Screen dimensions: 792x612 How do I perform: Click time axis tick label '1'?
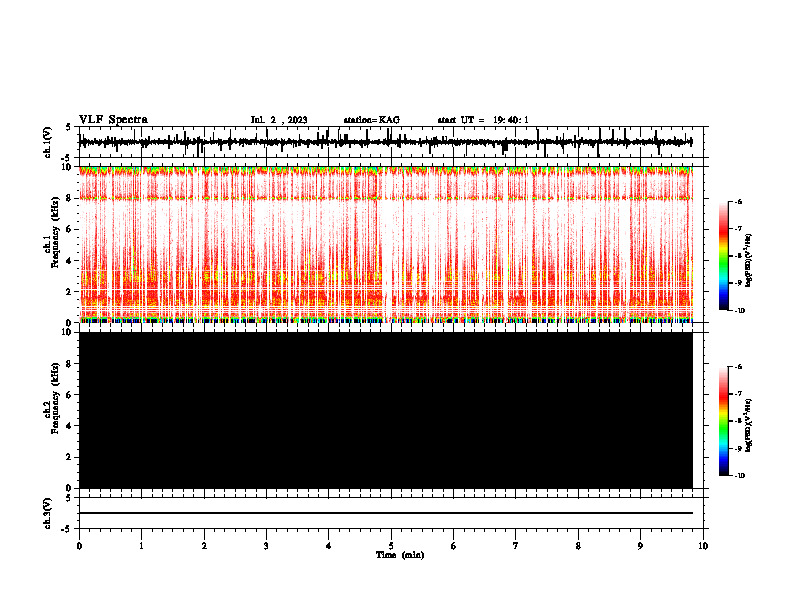[x=141, y=546]
